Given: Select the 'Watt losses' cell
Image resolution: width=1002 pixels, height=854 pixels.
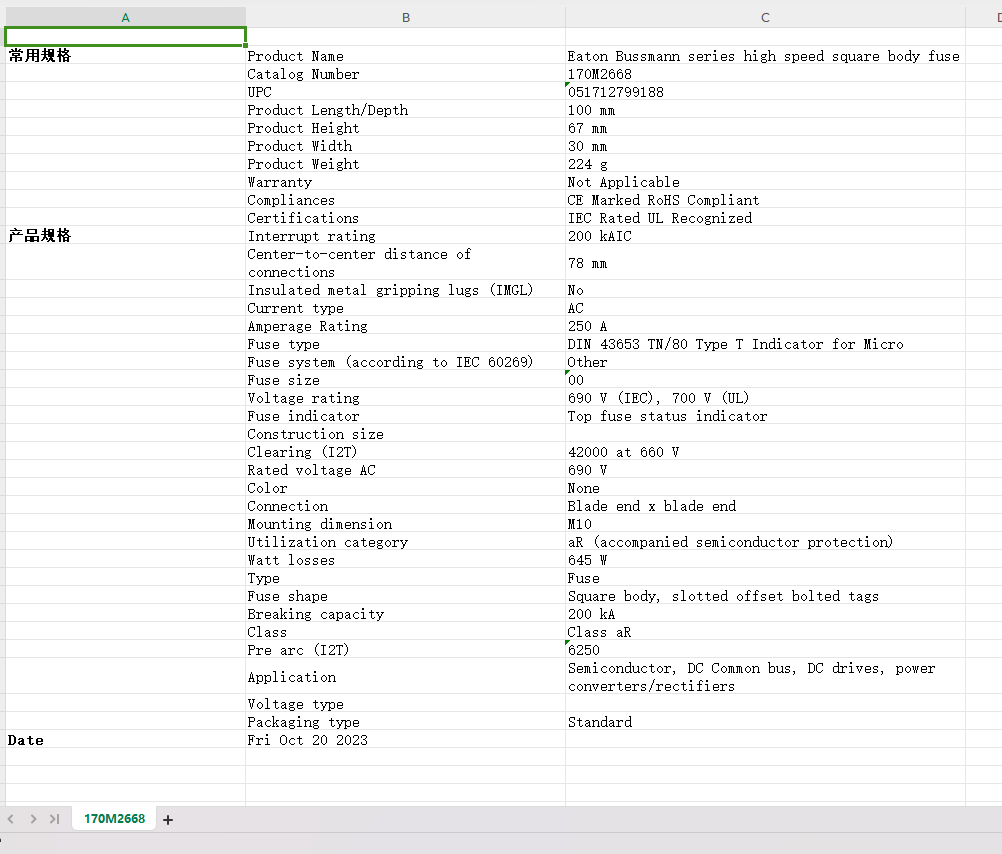Looking at the screenshot, I should click(406, 560).
